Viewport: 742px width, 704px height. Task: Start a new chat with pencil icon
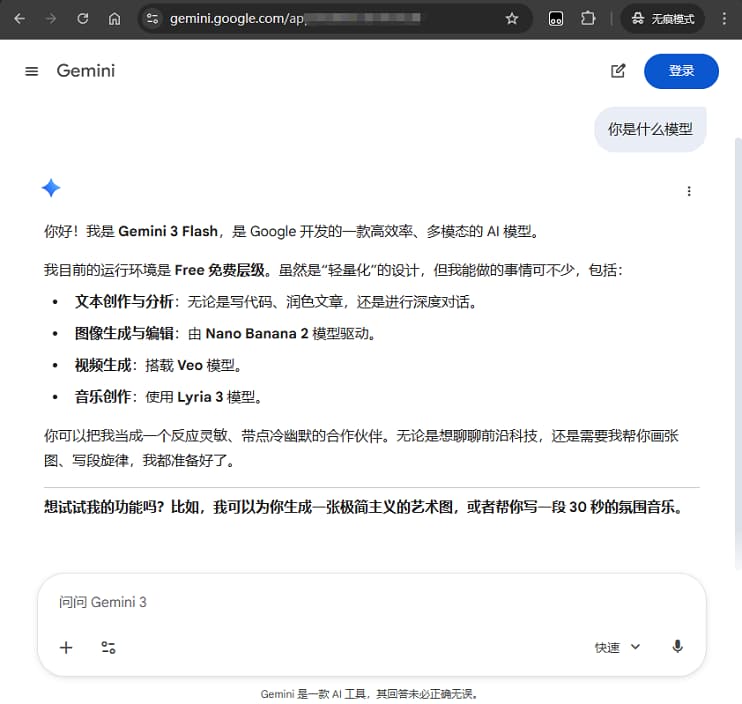pyautogui.click(x=618, y=71)
